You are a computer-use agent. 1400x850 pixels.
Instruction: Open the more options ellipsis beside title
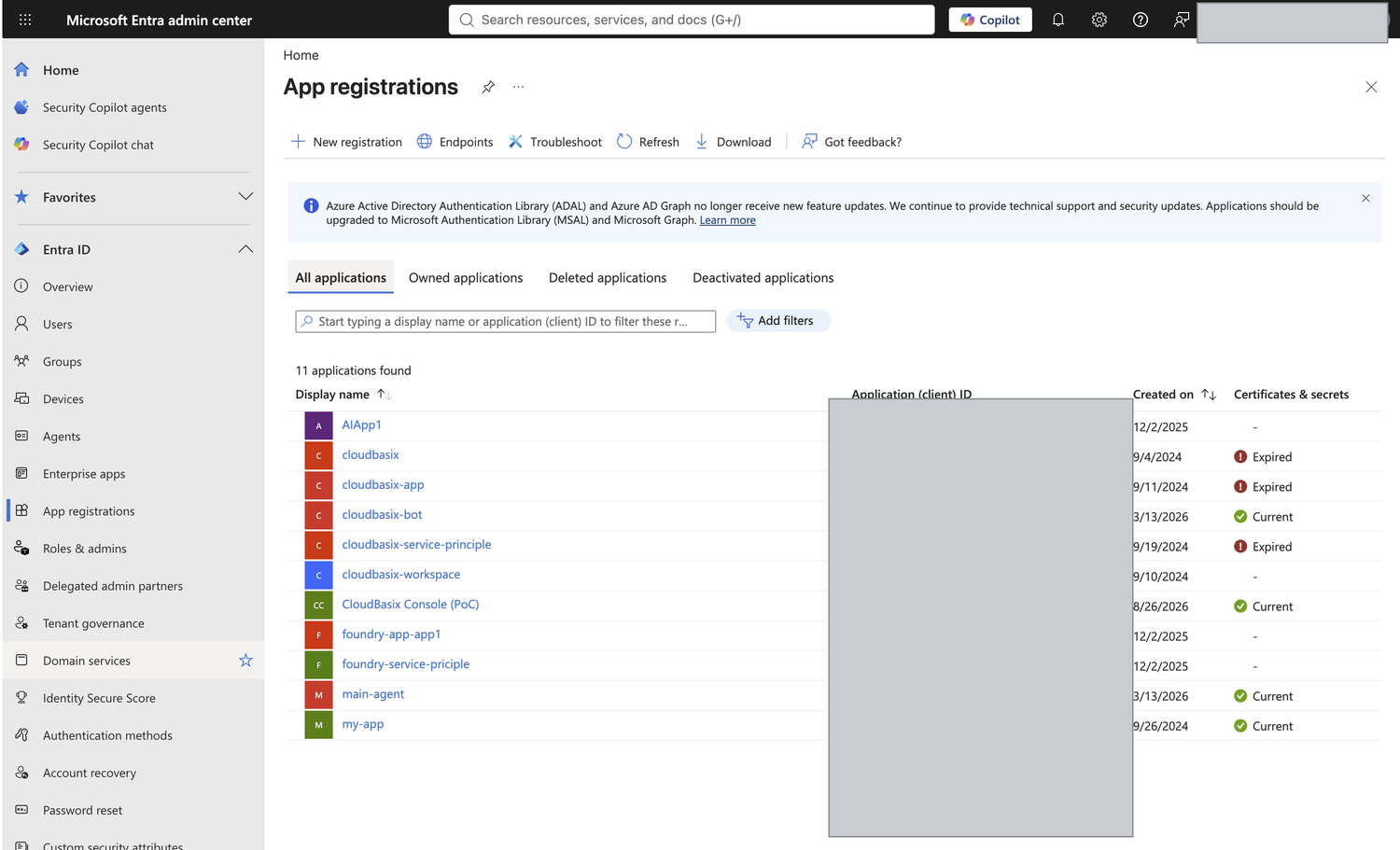[519, 87]
